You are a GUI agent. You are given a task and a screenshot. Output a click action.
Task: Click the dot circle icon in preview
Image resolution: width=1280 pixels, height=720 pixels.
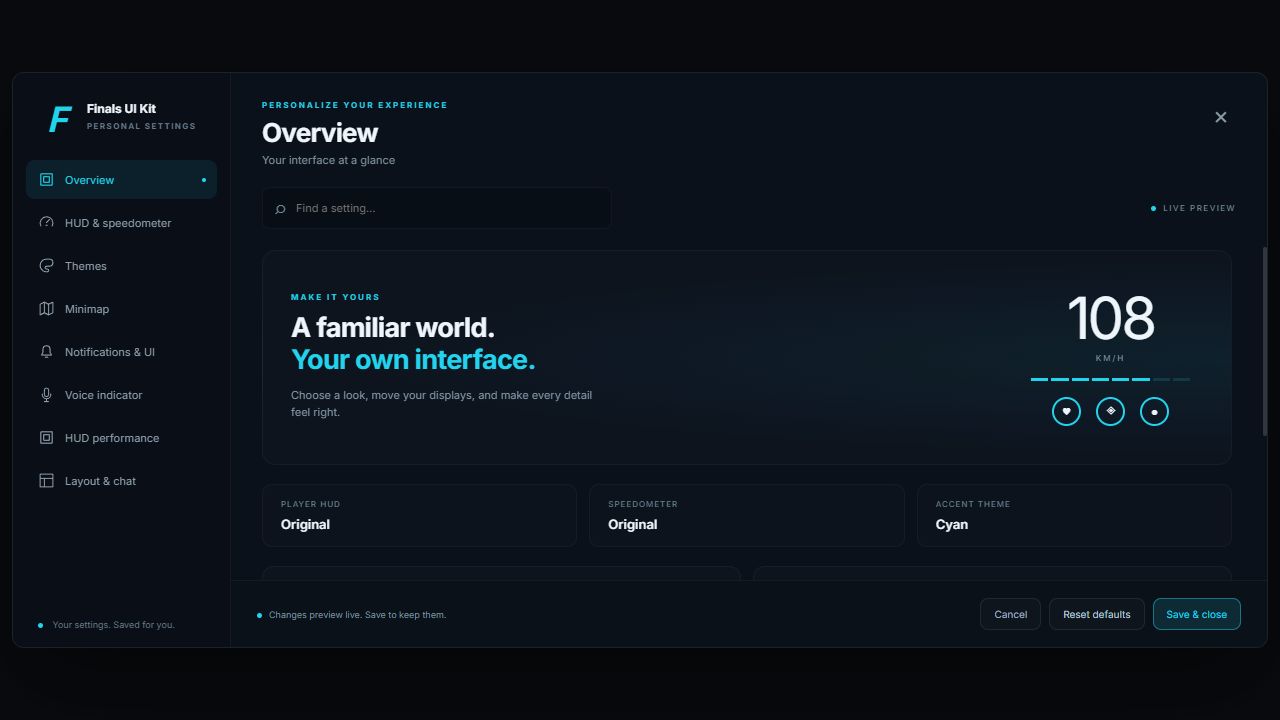(1154, 411)
